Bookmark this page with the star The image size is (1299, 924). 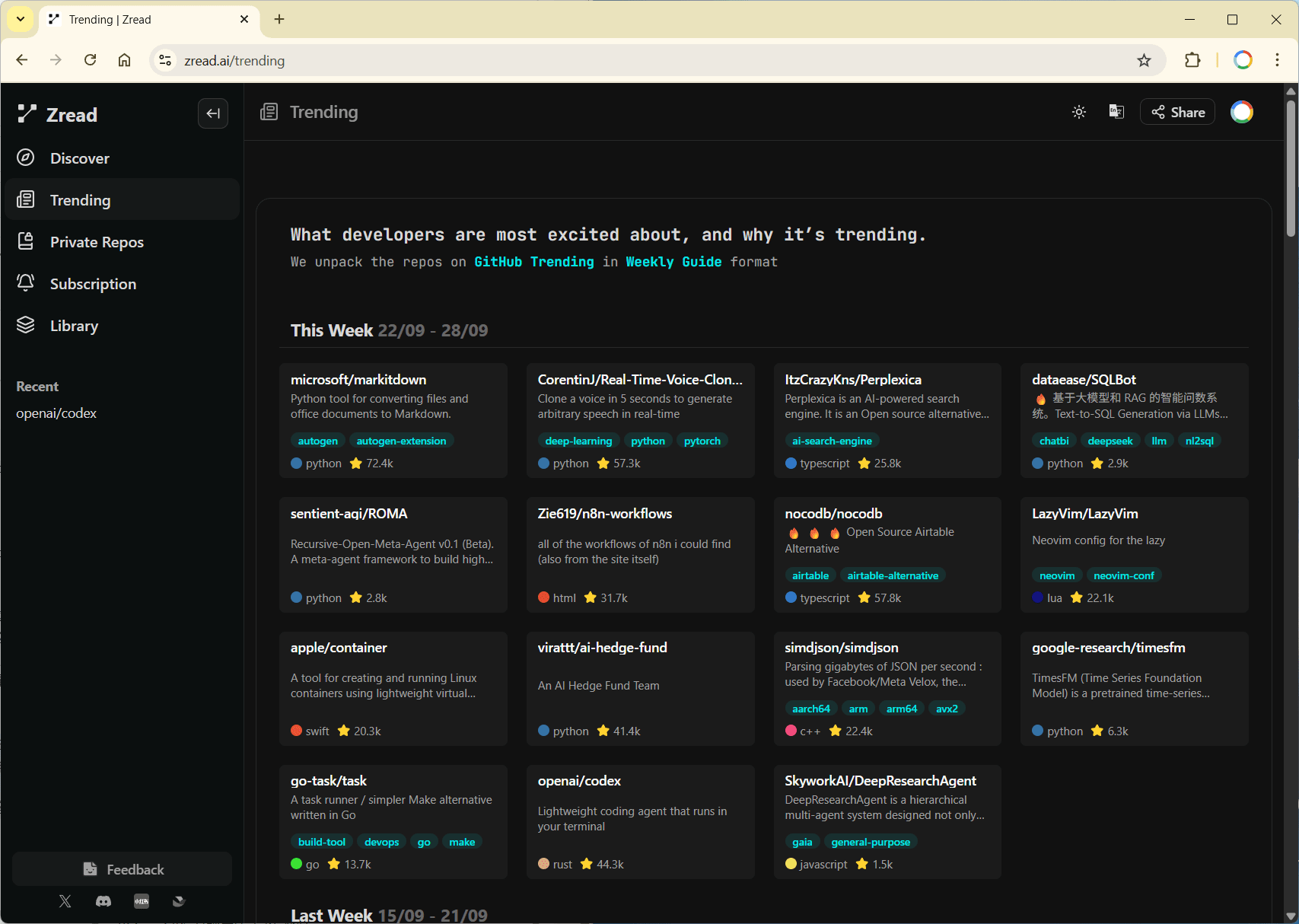click(1144, 61)
